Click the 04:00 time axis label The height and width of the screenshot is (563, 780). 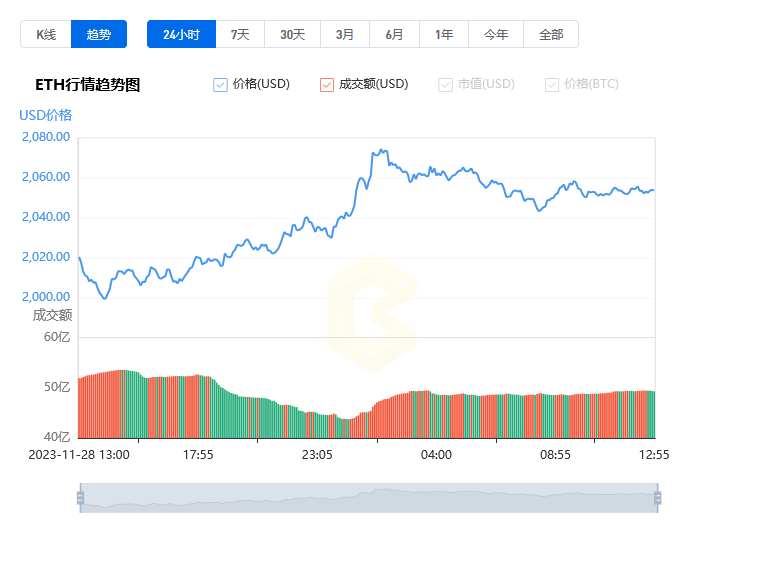point(436,455)
